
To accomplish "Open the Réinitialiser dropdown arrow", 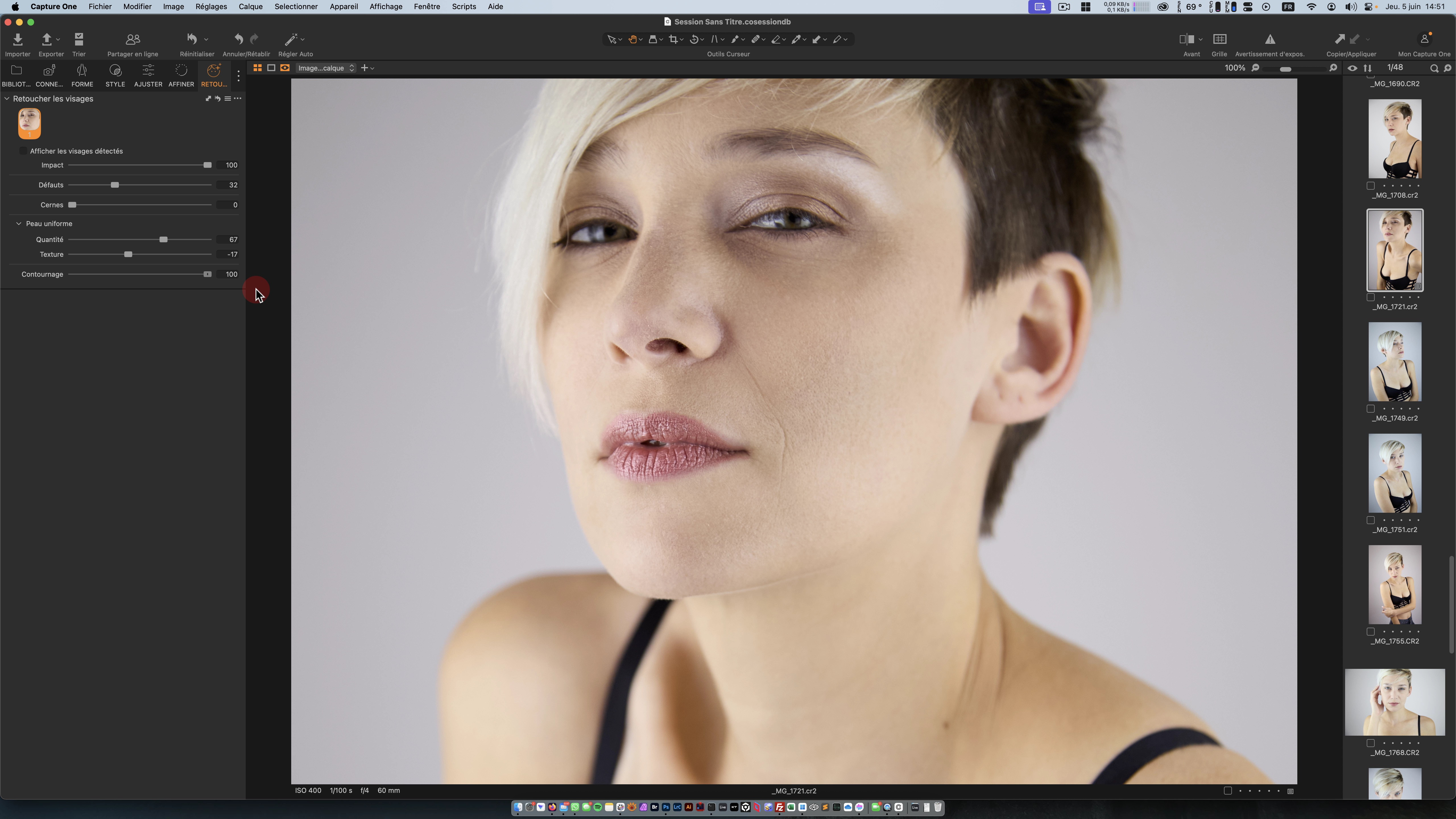I will [206, 39].
